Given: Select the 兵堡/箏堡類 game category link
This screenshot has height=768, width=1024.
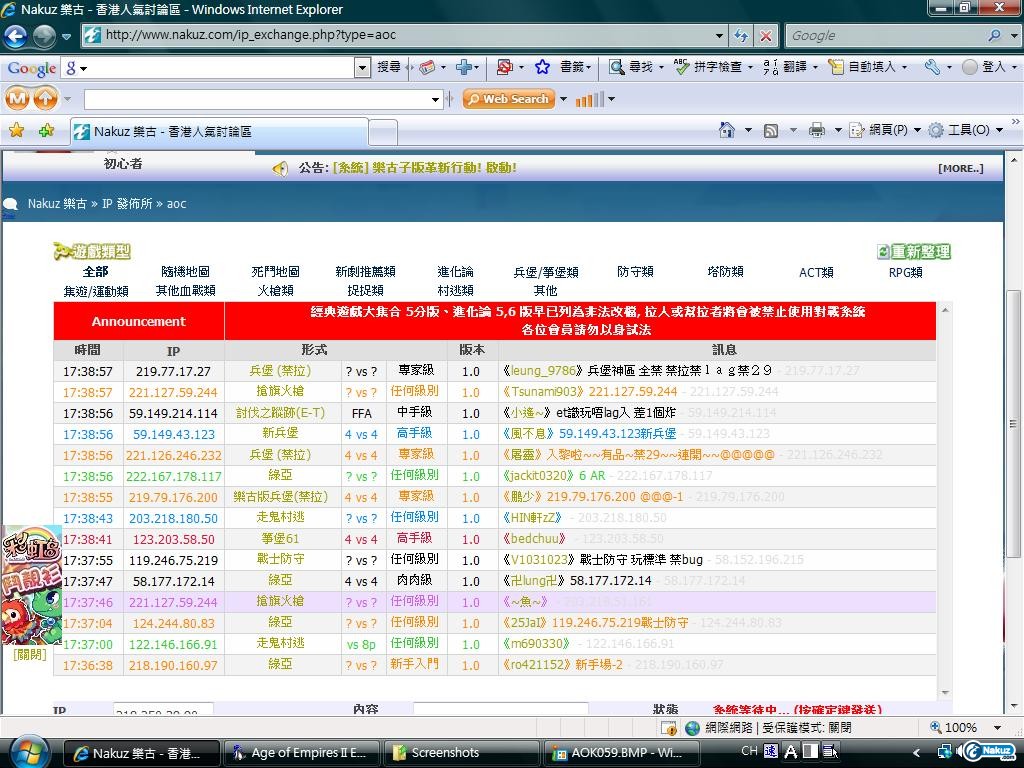Looking at the screenshot, I should 545,272.
